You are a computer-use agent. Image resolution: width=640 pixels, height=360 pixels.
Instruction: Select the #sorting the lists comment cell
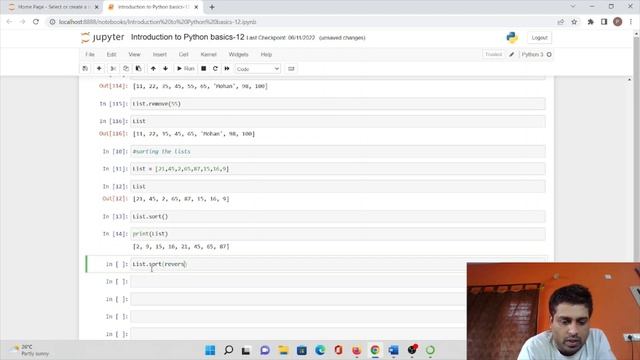pyautogui.click(x=338, y=151)
